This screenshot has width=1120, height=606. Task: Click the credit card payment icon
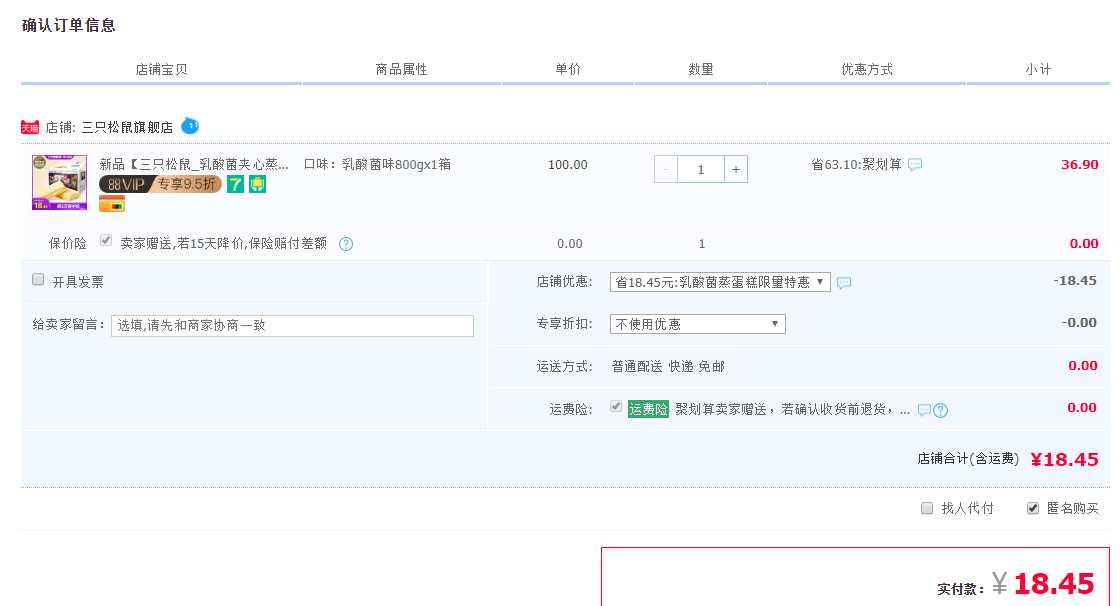[x=112, y=204]
